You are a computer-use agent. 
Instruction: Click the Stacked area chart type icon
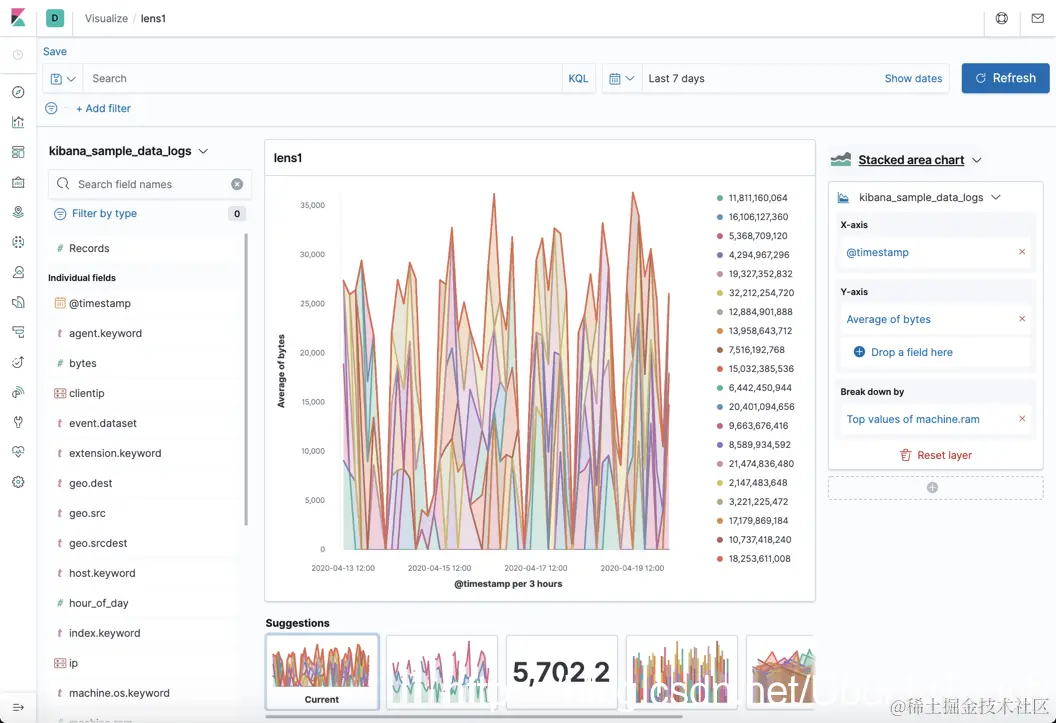click(840, 160)
